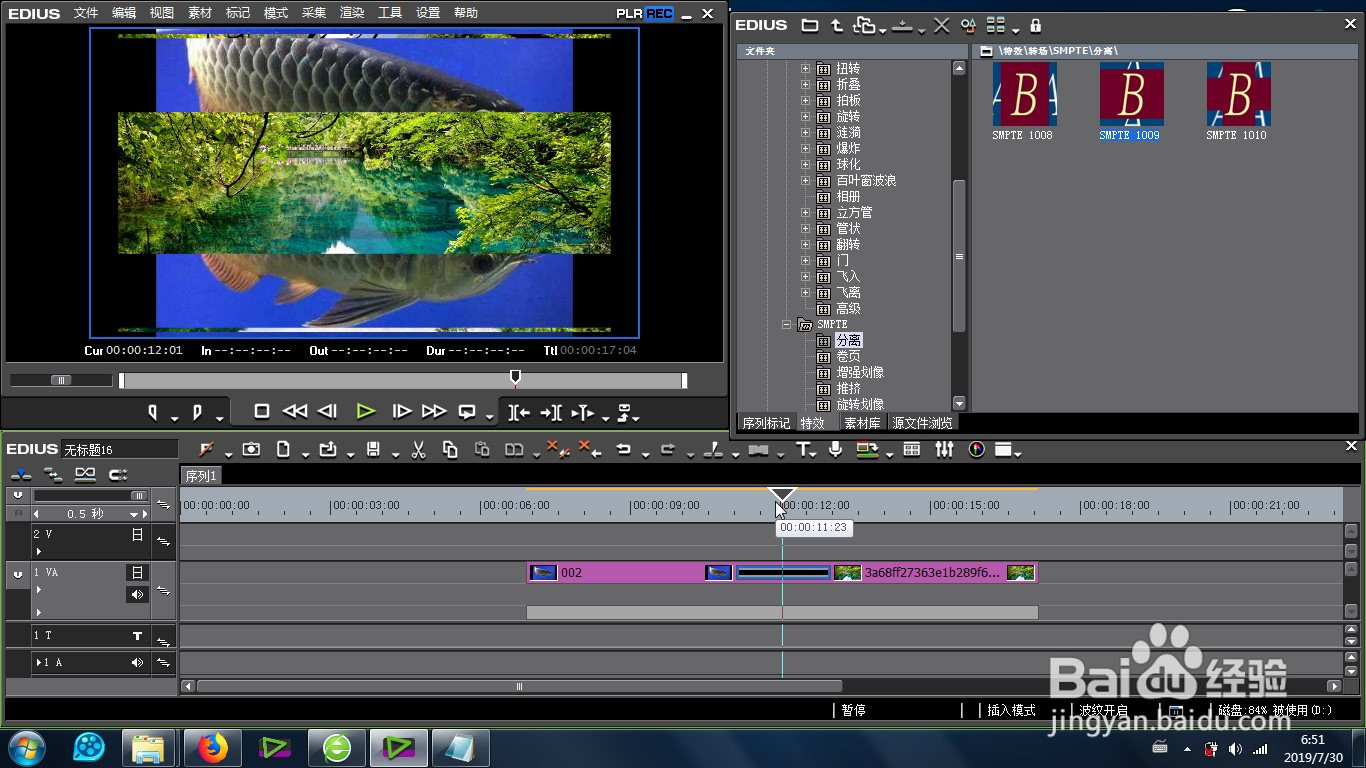The image size is (1366, 768).
Task: Click the undo arrow icon
Action: (x=623, y=450)
